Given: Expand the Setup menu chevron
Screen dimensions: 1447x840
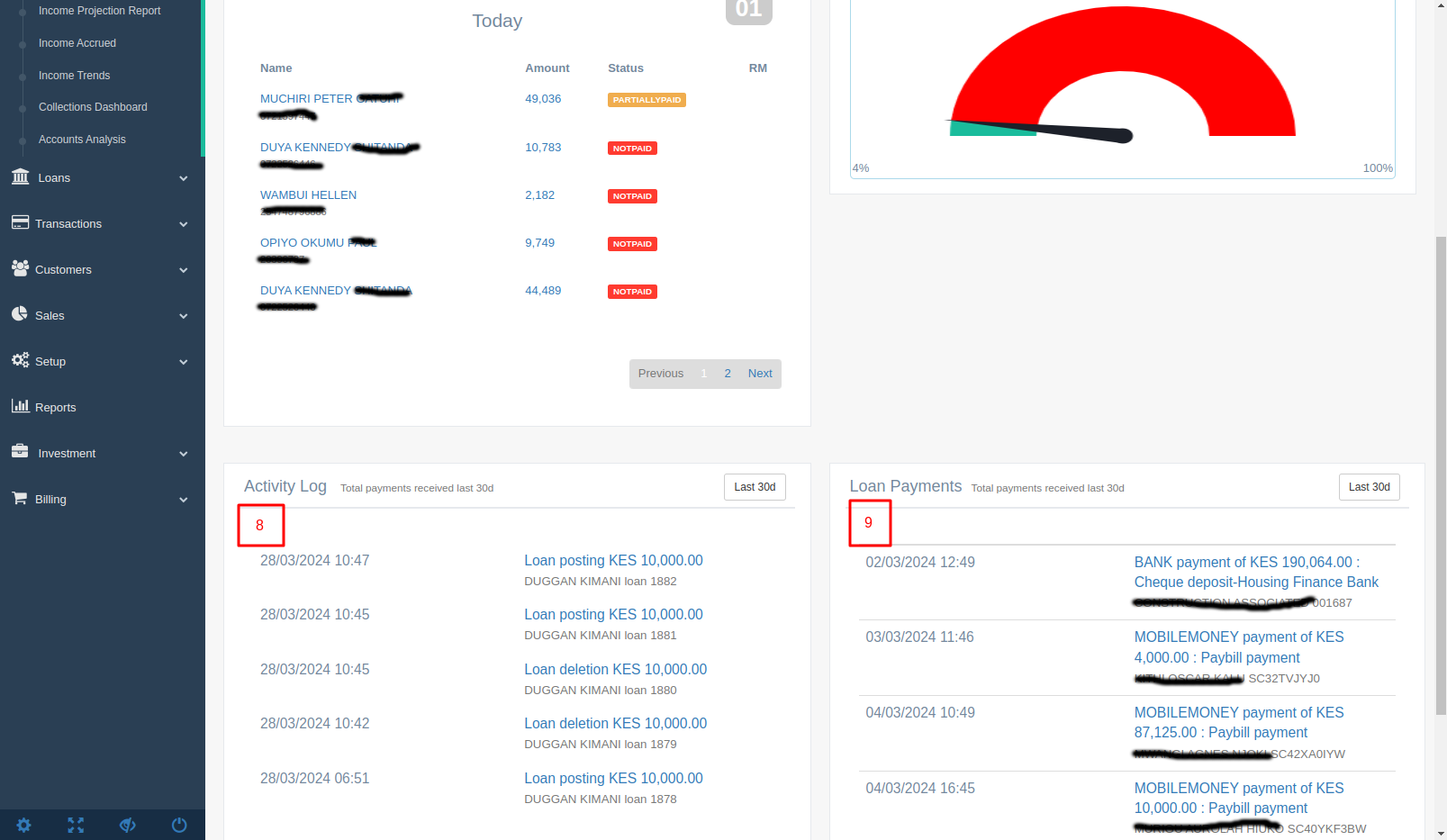Looking at the screenshot, I should [184, 362].
